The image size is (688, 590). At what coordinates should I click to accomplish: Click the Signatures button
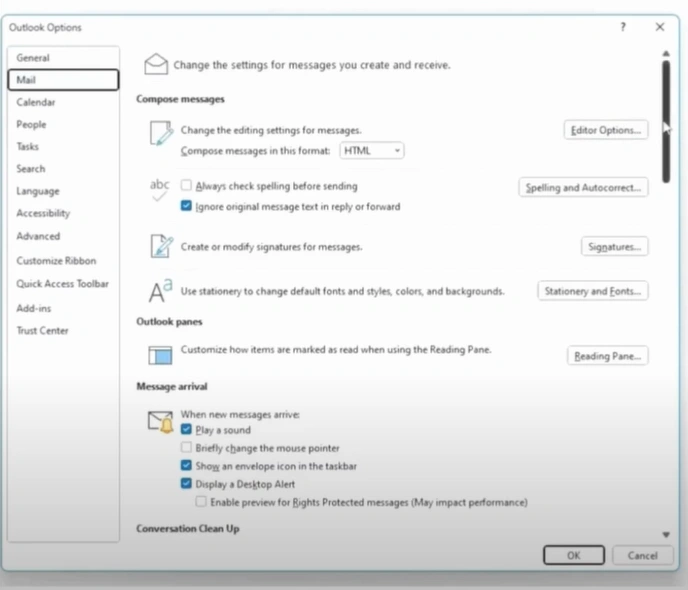(x=614, y=247)
